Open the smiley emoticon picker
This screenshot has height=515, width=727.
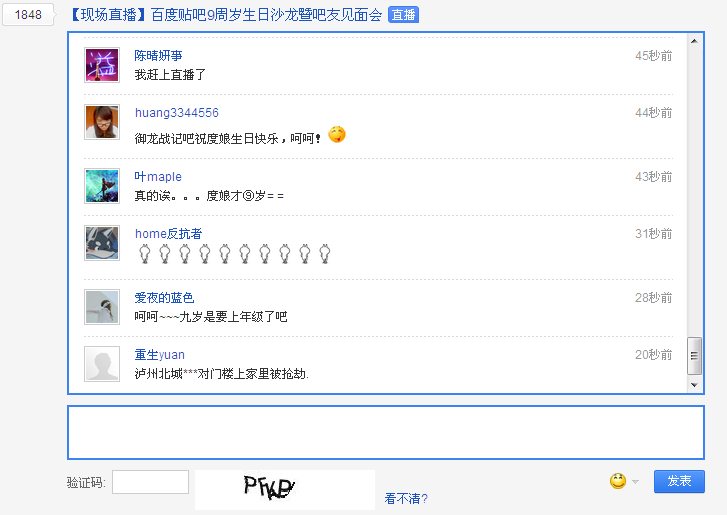coord(618,481)
